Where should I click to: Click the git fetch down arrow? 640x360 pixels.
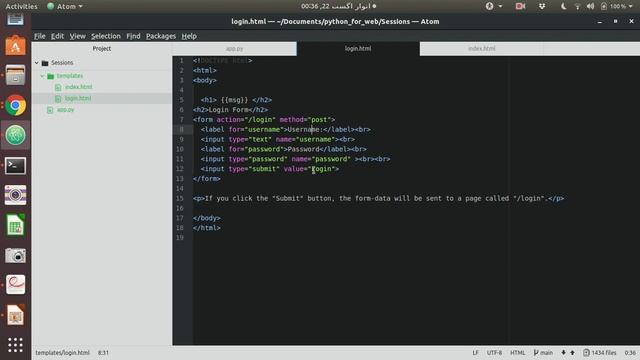[x=563, y=353]
